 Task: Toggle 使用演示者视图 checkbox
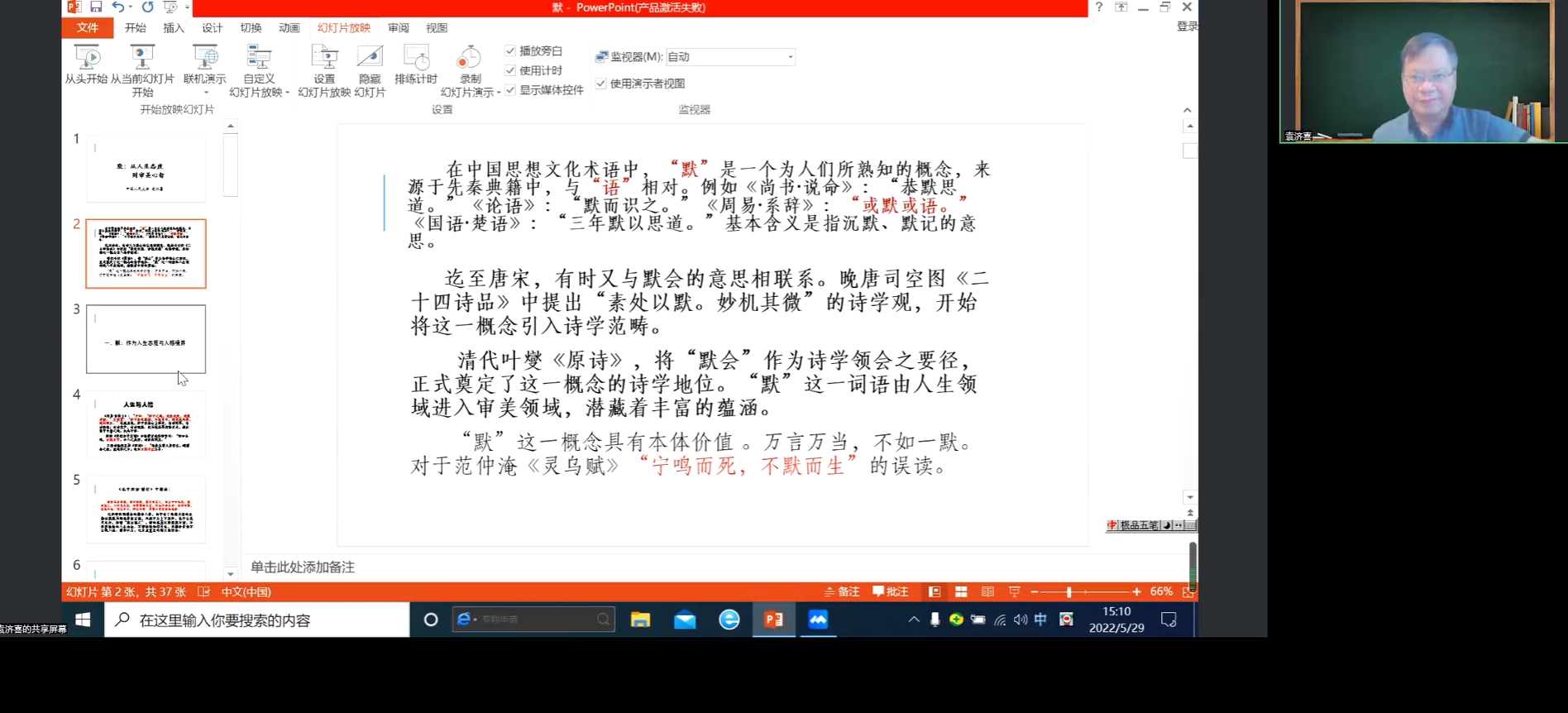coord(601,84)
